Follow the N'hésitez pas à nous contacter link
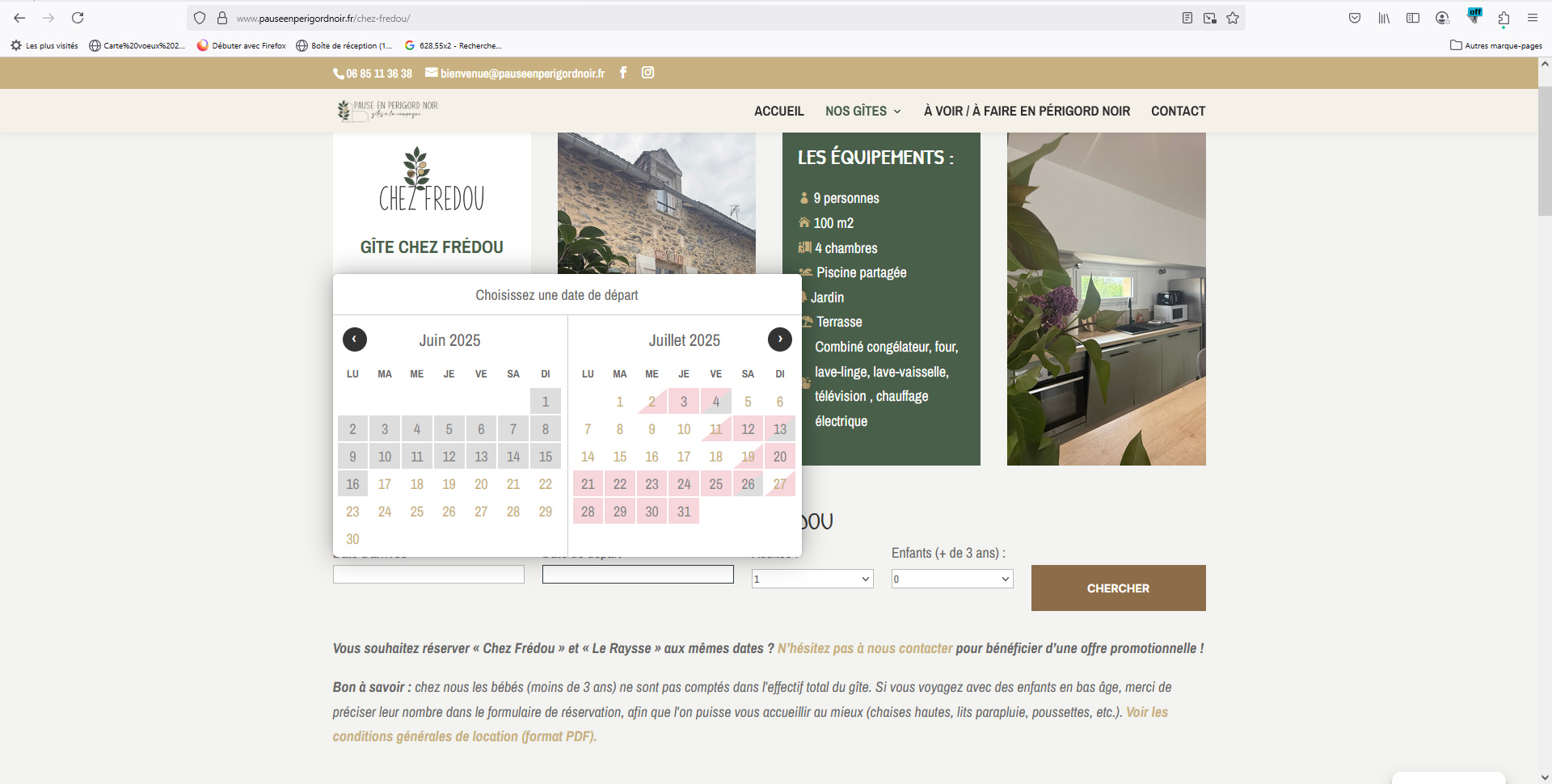1552x784 pixels. (x=865, y=648)
